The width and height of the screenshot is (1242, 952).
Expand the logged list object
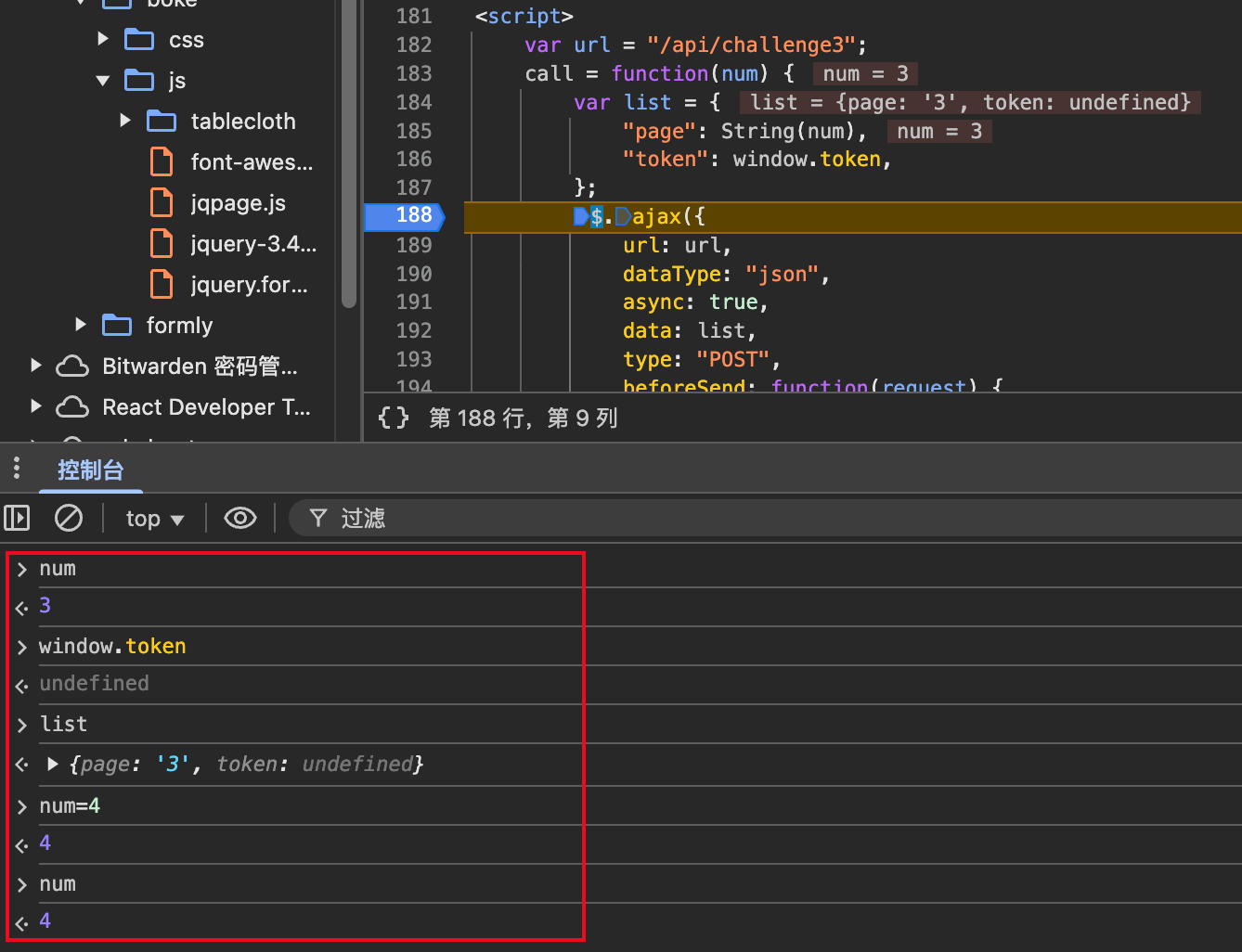point(53,765)
